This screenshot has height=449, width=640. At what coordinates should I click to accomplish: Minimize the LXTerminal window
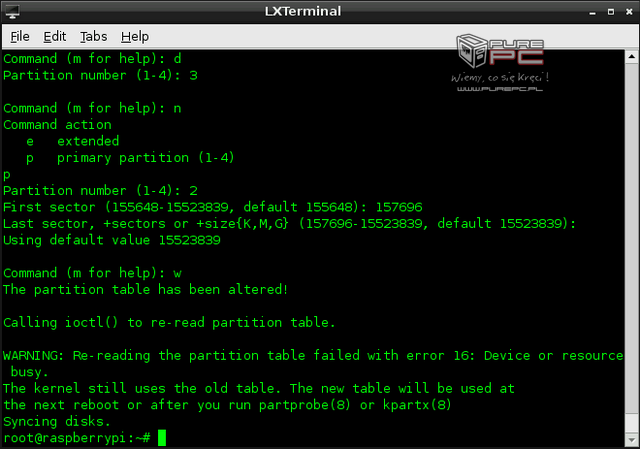pos(592,12)
